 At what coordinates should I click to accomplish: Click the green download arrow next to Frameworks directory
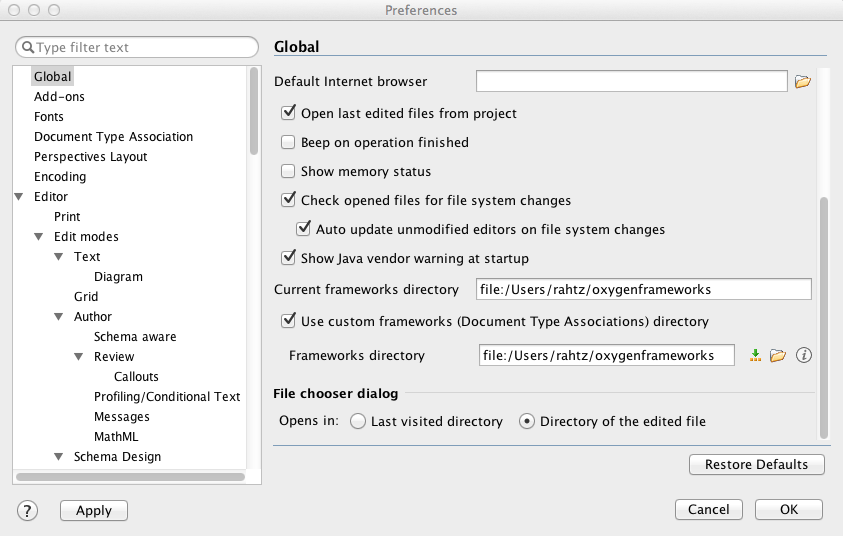(x=756, y=355)
